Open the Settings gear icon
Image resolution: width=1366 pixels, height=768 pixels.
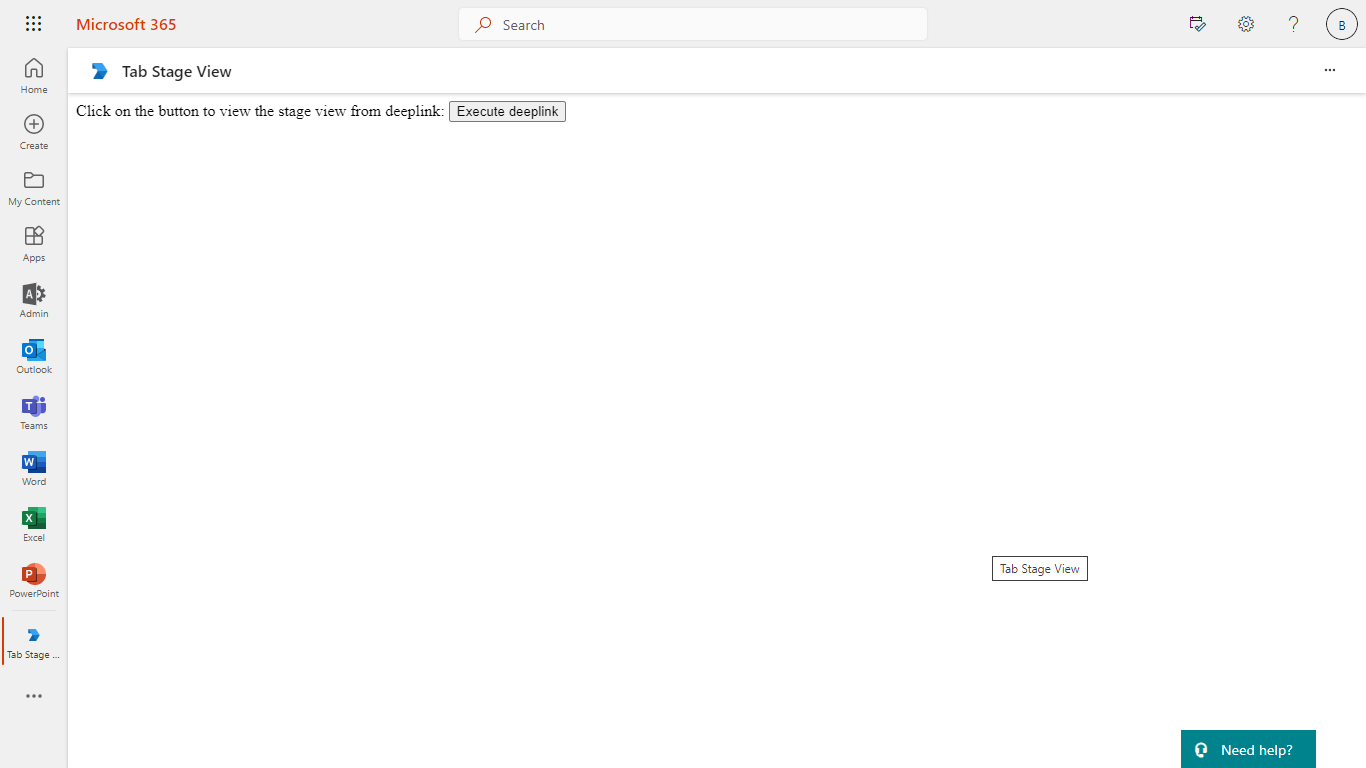[1245, 23]
